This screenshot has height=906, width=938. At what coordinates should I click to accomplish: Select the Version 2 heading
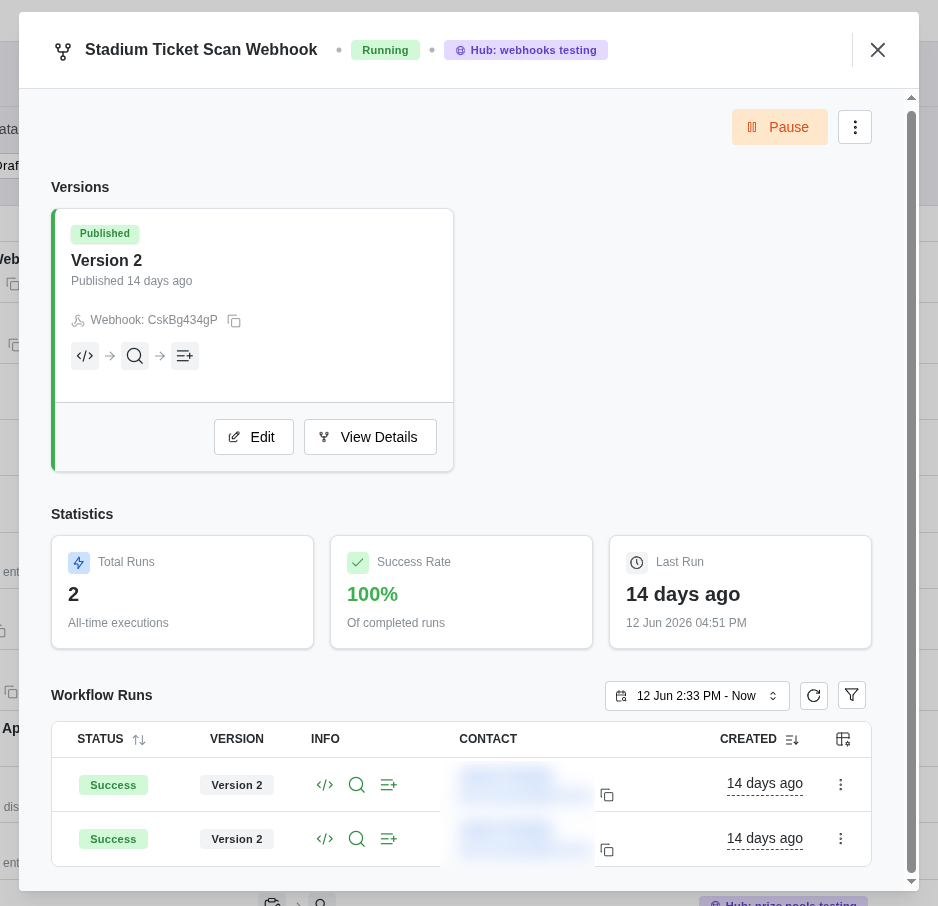(106, 260)
